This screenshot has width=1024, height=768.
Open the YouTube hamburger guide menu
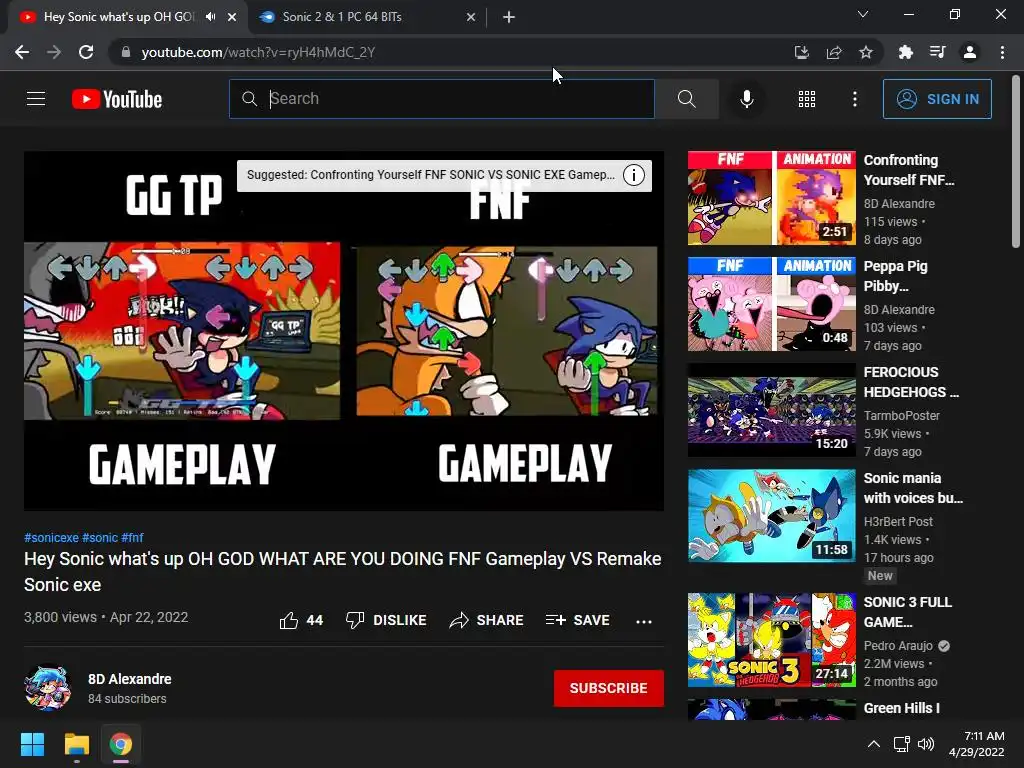point(36,99)
